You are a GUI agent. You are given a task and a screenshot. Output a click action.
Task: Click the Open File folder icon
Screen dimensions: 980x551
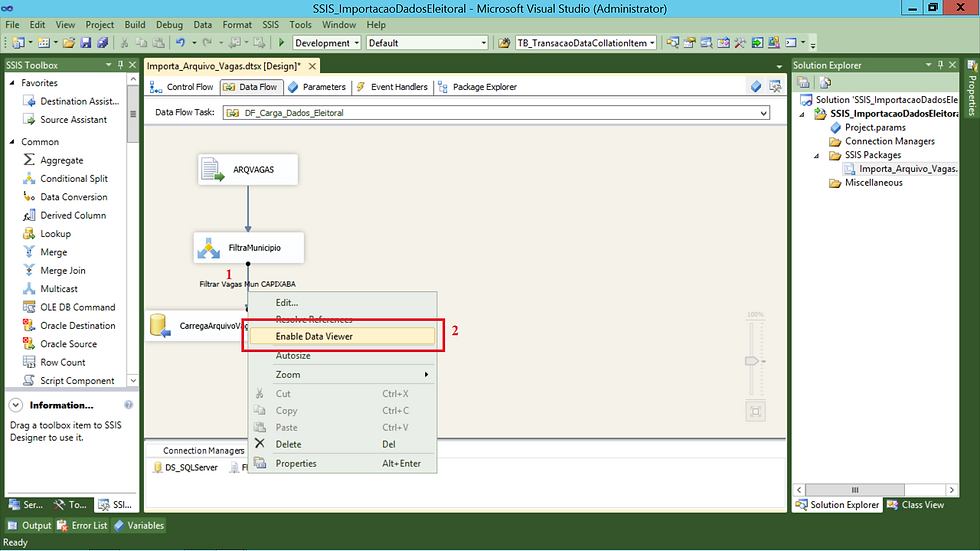click(69, 42)
